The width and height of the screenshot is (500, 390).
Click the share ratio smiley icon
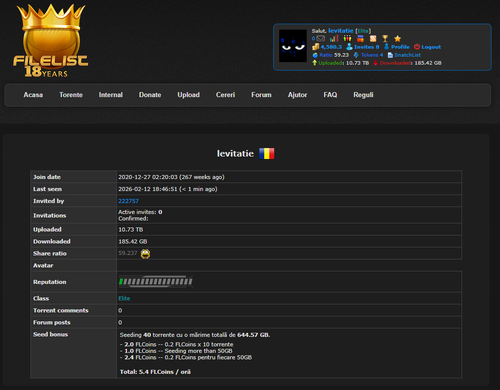pyautogui.click(x=145, y=254)
